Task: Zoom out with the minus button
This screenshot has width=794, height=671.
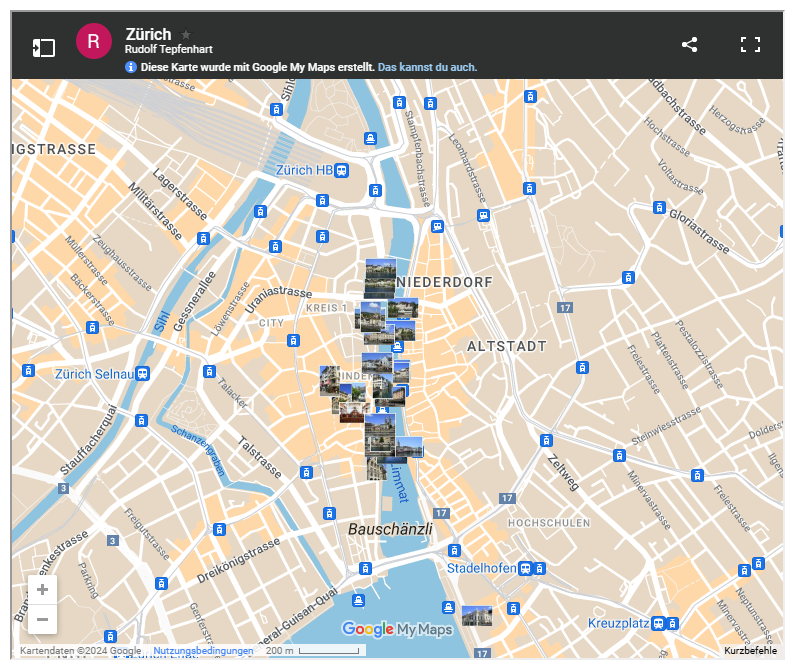Action: pos(42,620)
